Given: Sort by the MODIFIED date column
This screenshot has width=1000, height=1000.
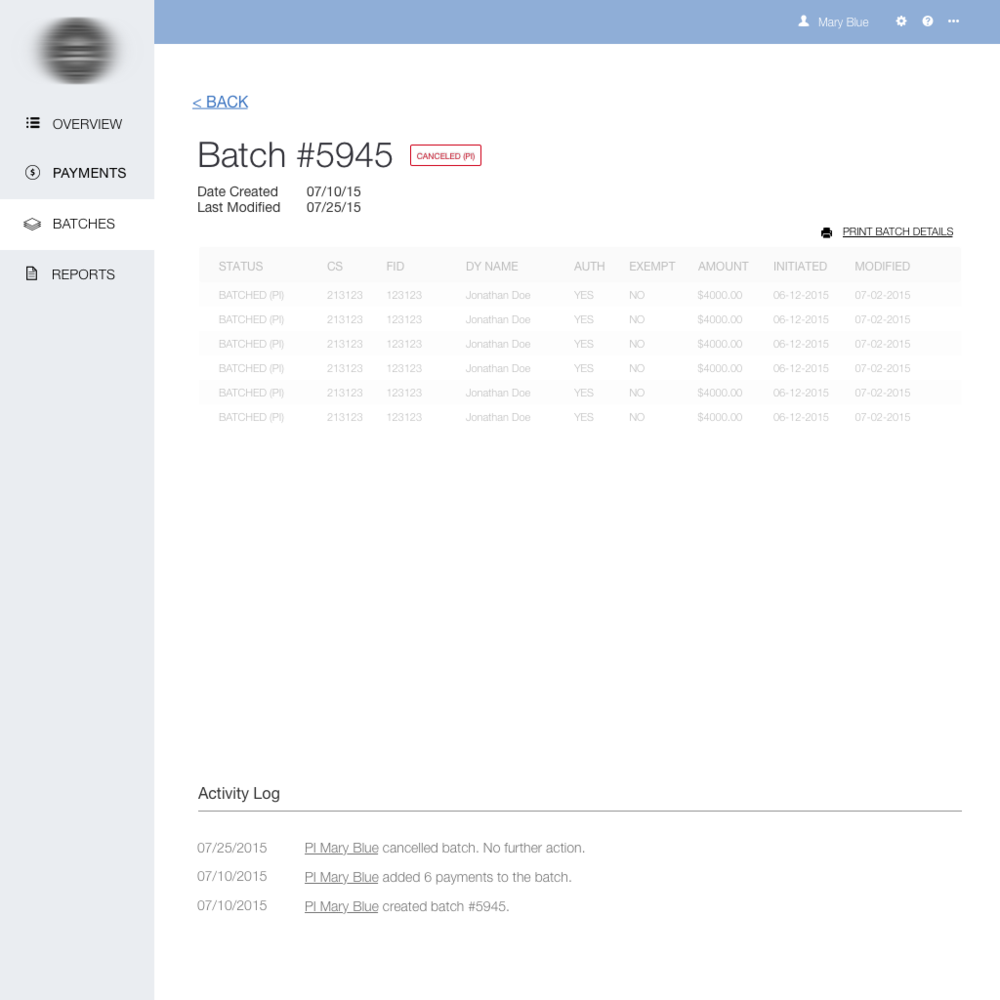Looking at the screenshot, I should [x=881, y=266].
